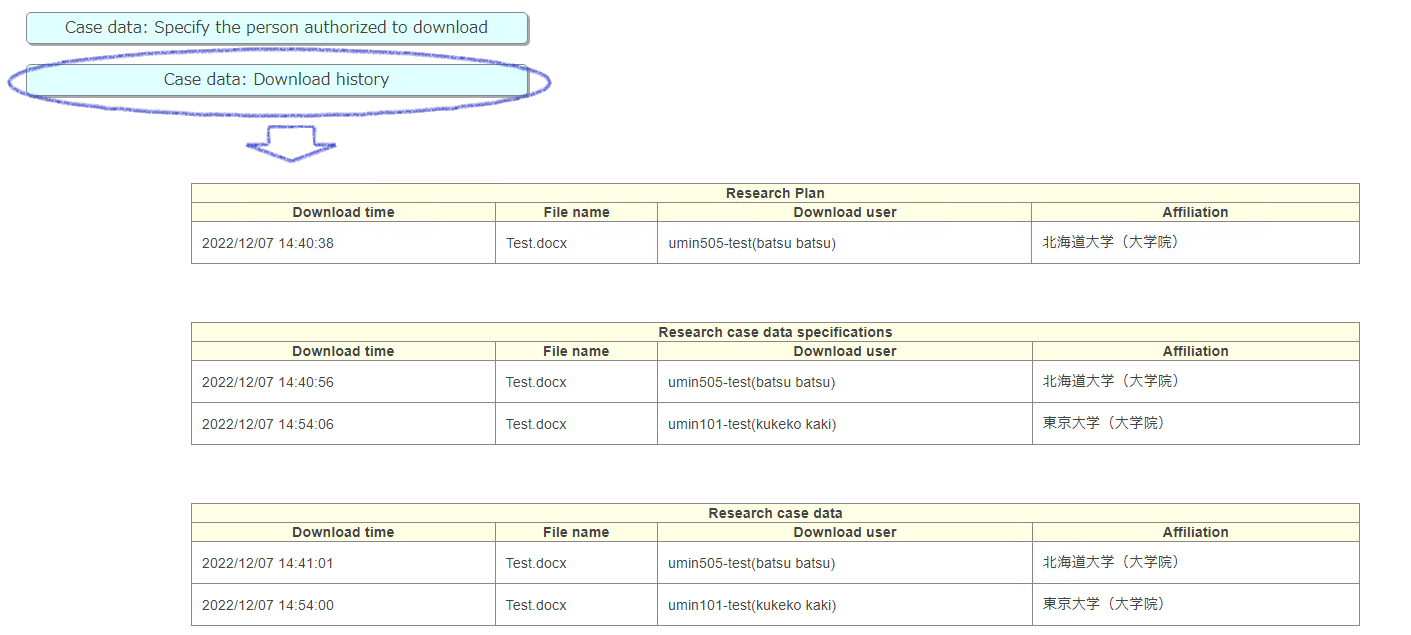Click 'Affiliation' header in the specifications table
Viewport: 1411px width, 635px height.
(x=1195, y=351)
